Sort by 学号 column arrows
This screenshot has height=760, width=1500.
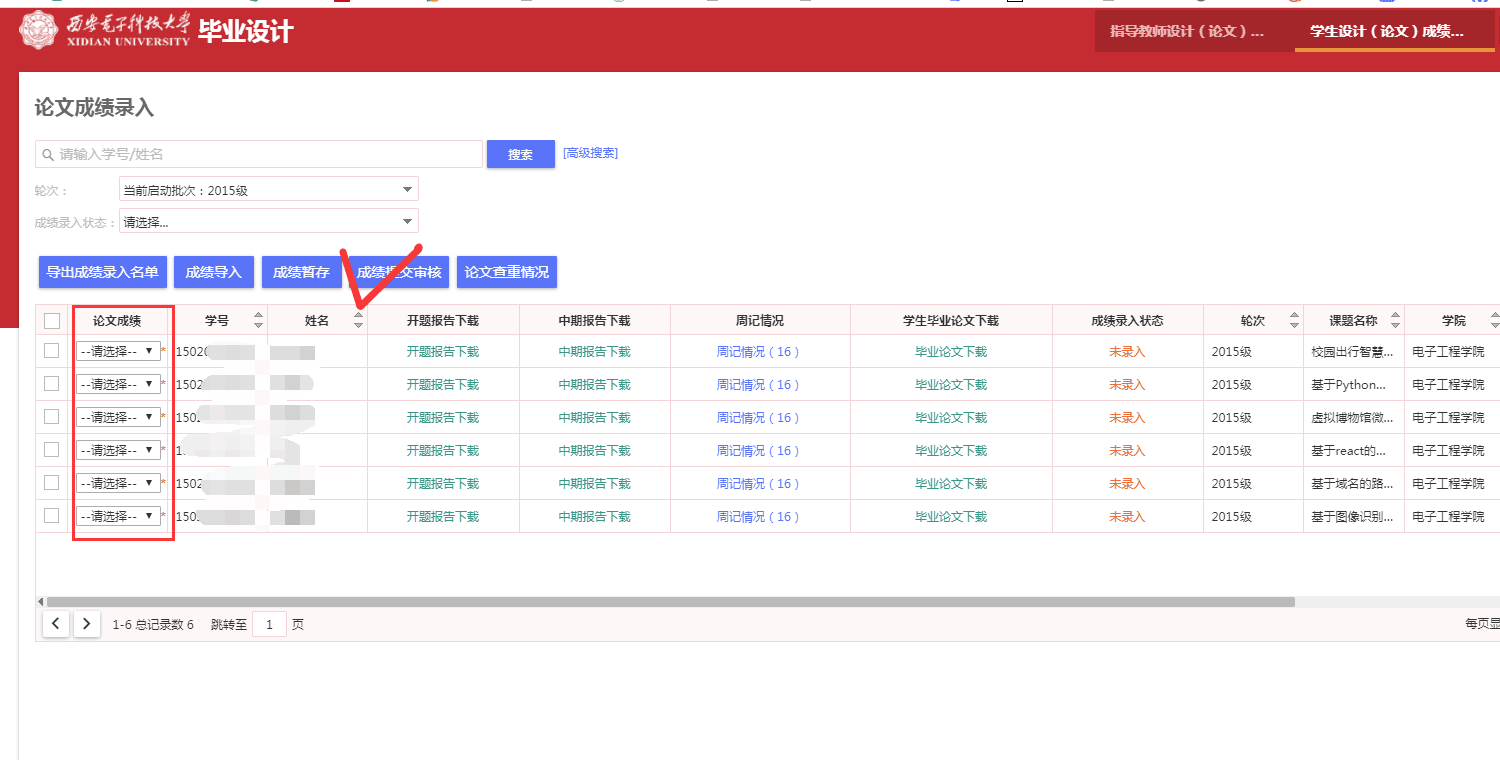click(x=259, y=321)
